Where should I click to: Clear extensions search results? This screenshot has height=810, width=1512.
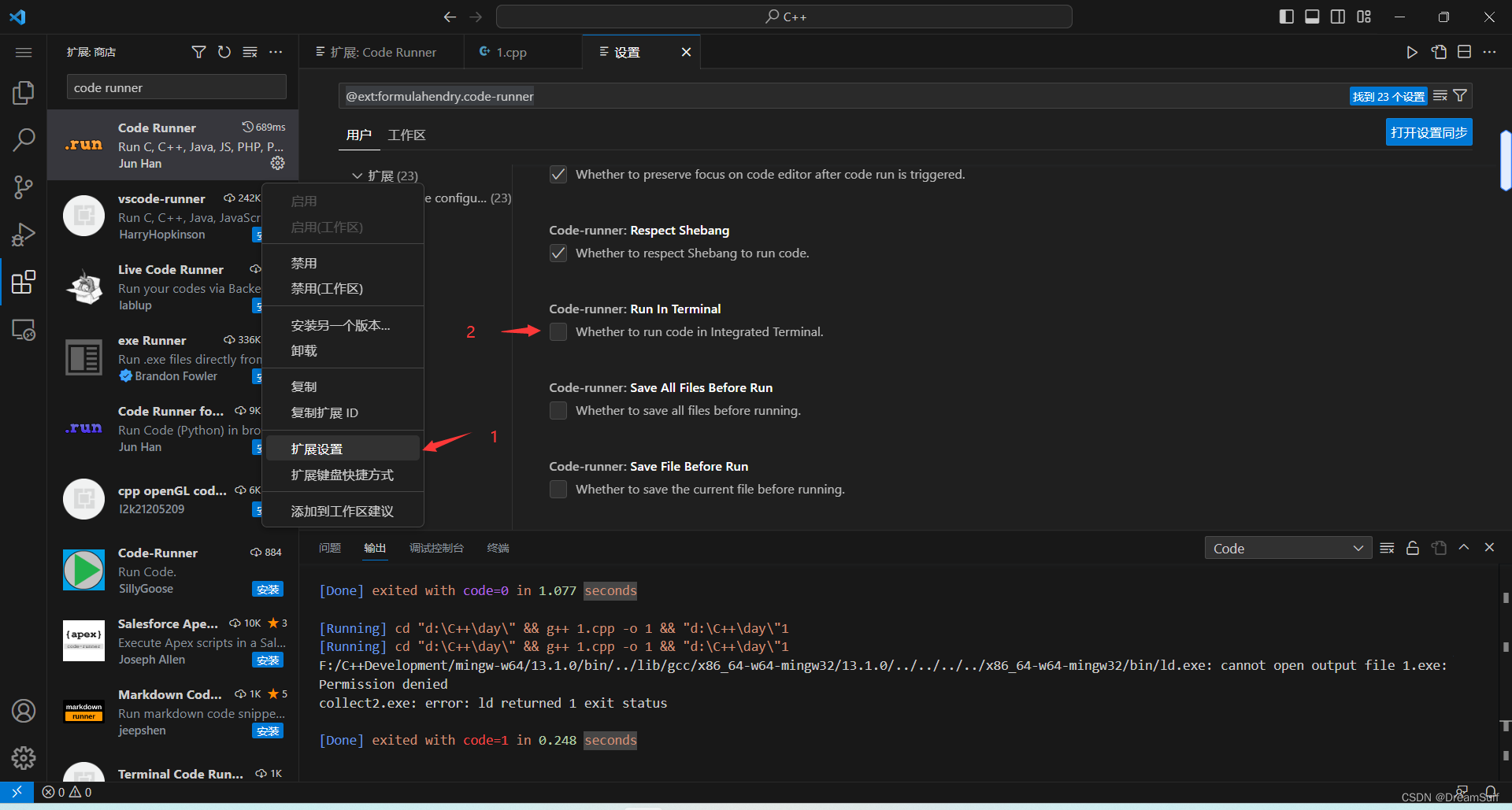[250, 52]
